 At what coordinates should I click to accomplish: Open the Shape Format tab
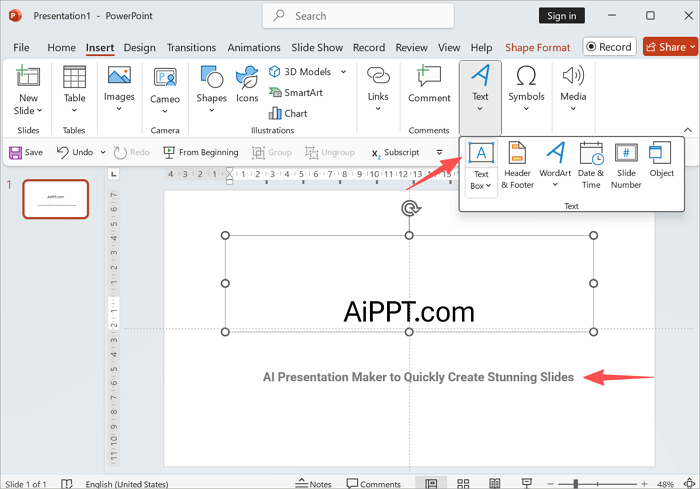click(537, 47)
